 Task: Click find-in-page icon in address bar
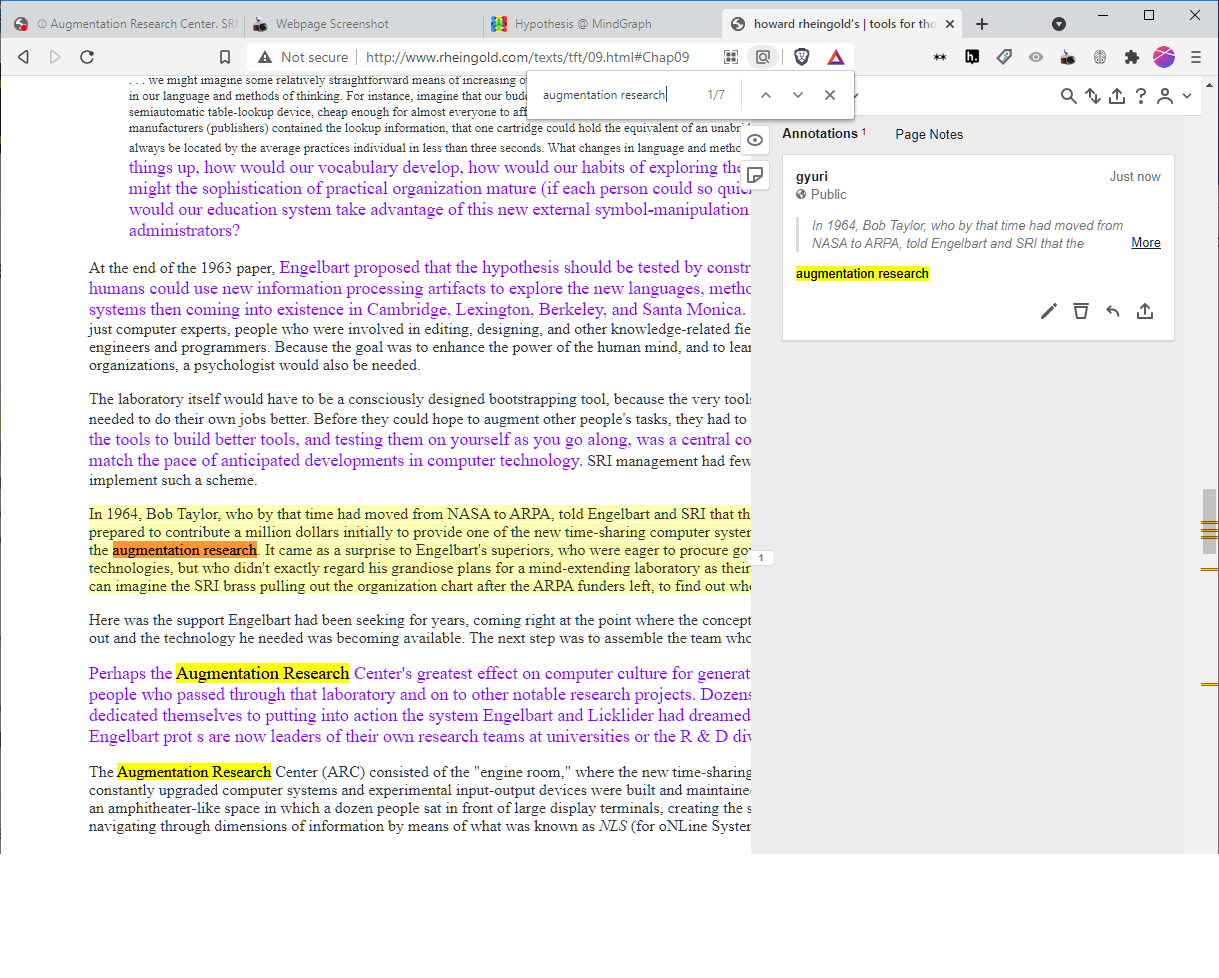(x=763, y=57)
